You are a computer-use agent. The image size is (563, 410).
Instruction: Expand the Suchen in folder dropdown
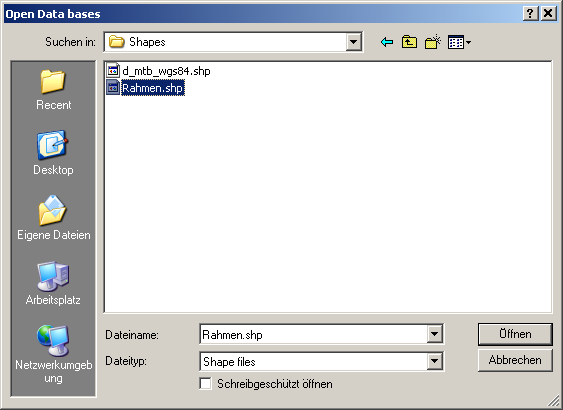pos(354,42)
